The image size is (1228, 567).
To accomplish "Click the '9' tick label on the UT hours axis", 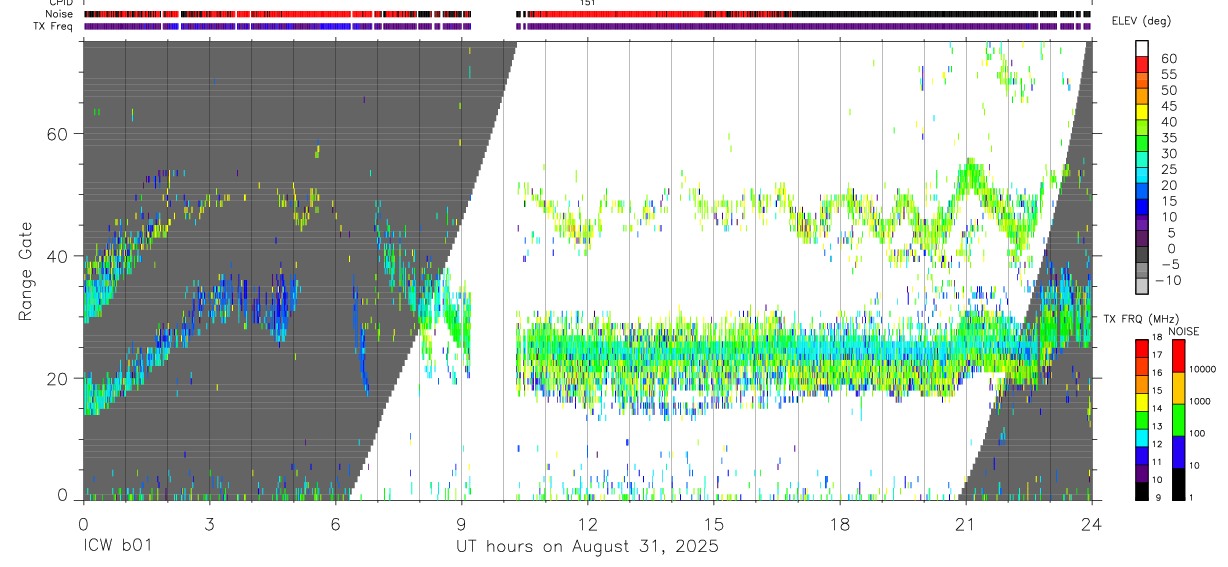I will pyautogui.click(x=461, y=523).
